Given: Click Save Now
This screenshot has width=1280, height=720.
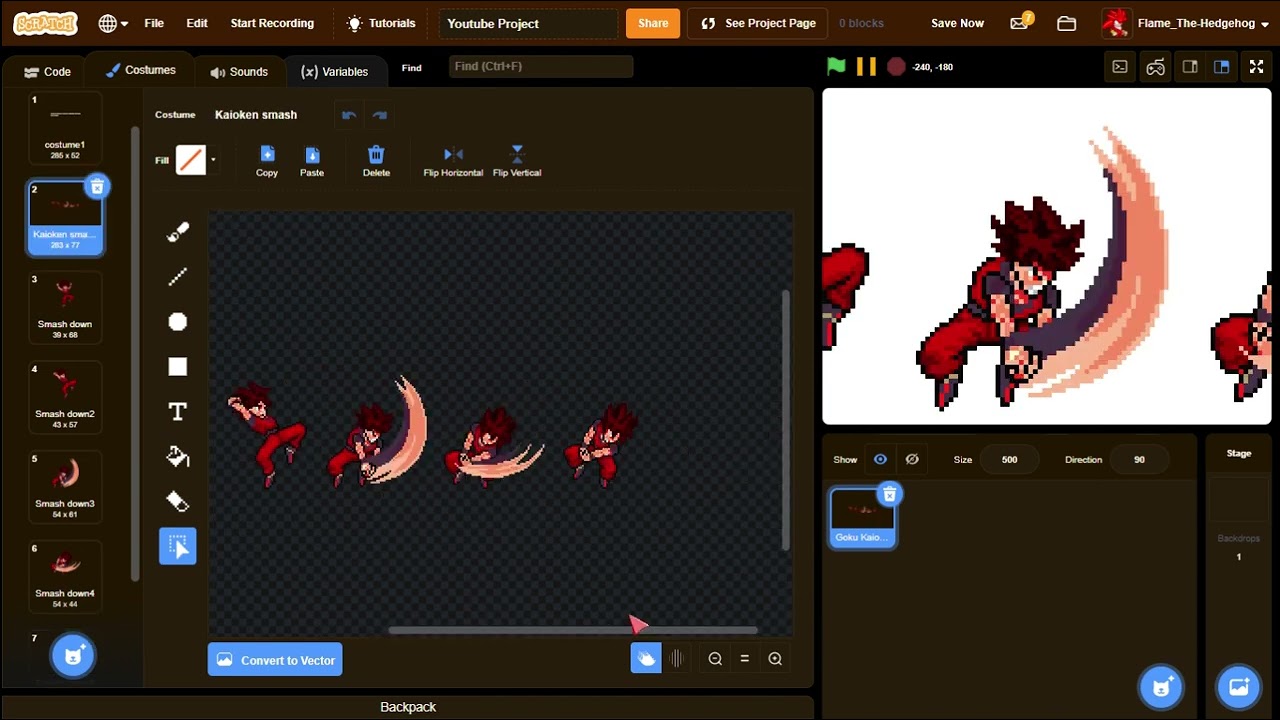Looking at the screenshot, I should pyautogui.click(x=957, y=23).
